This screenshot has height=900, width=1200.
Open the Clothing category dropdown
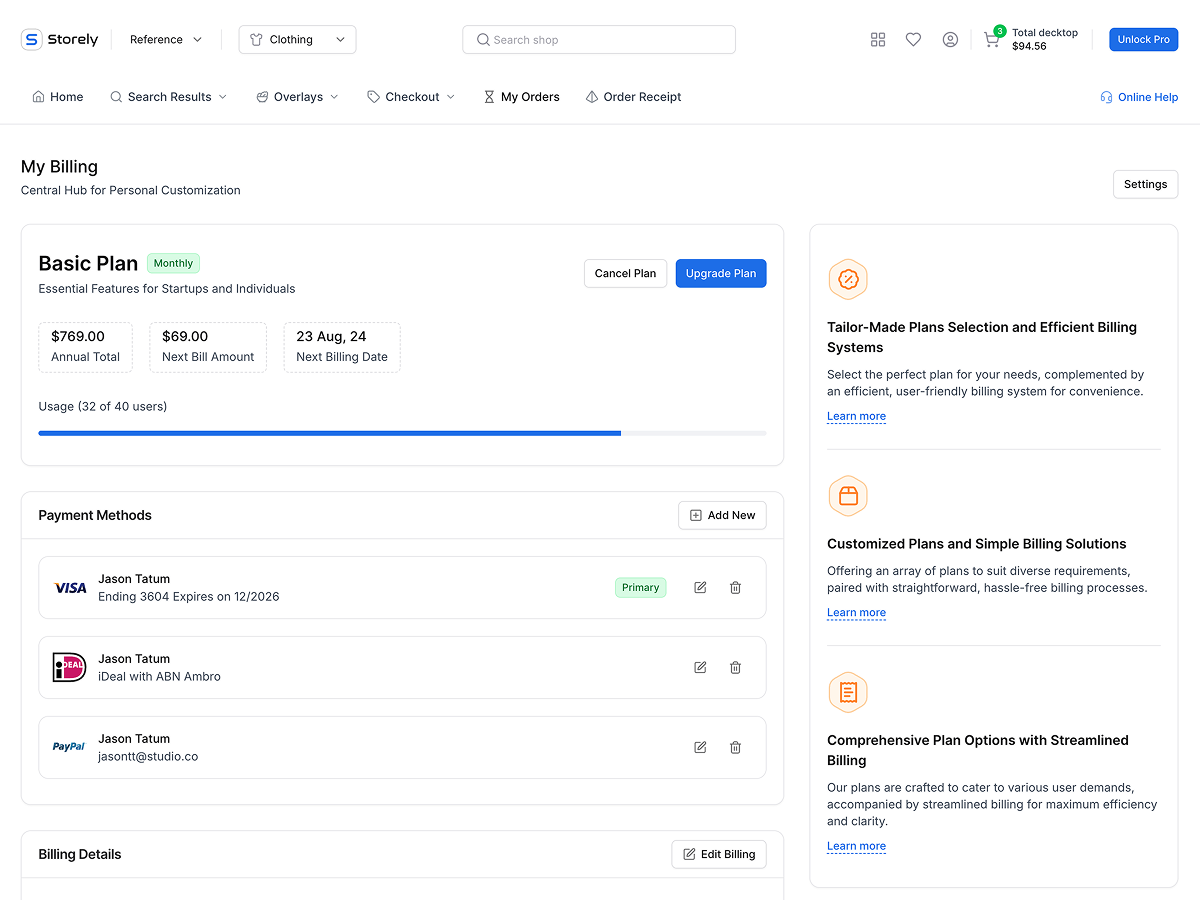(x=297, y=40)
